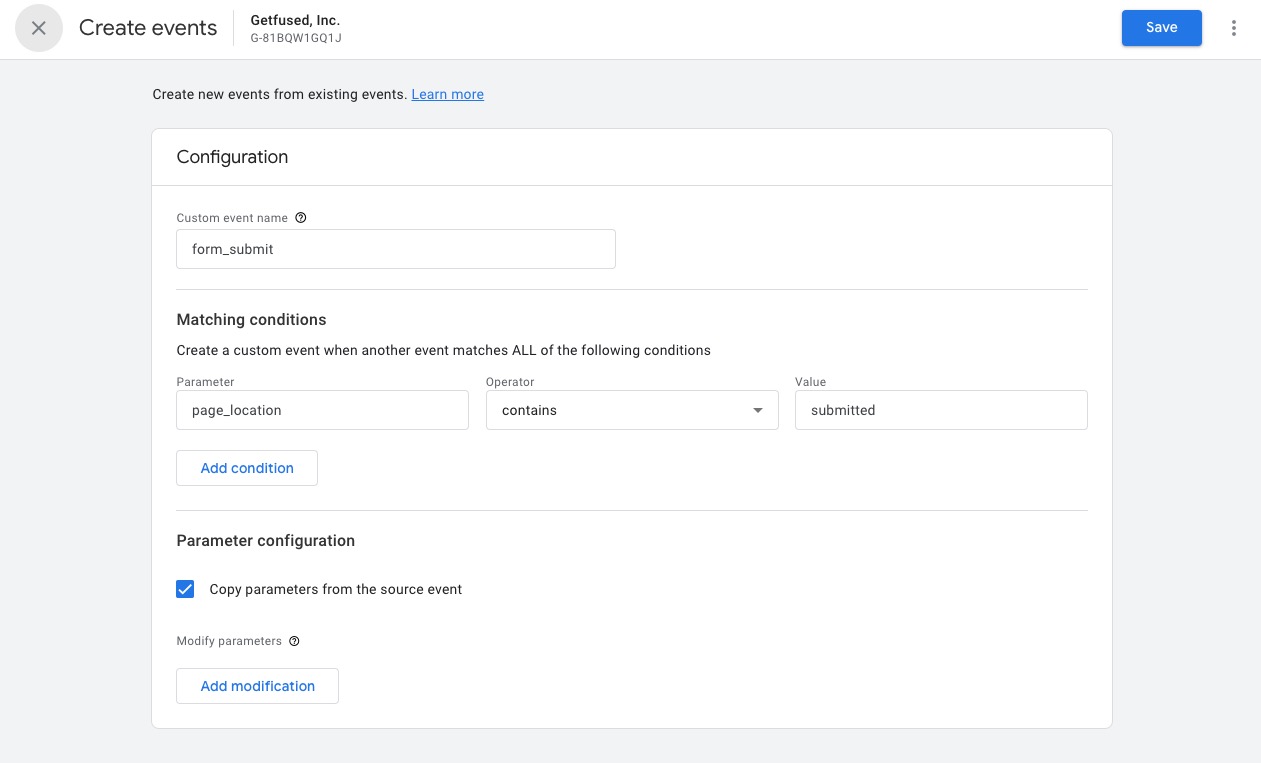
Task: Close the Create events panel
Action: 39,28
